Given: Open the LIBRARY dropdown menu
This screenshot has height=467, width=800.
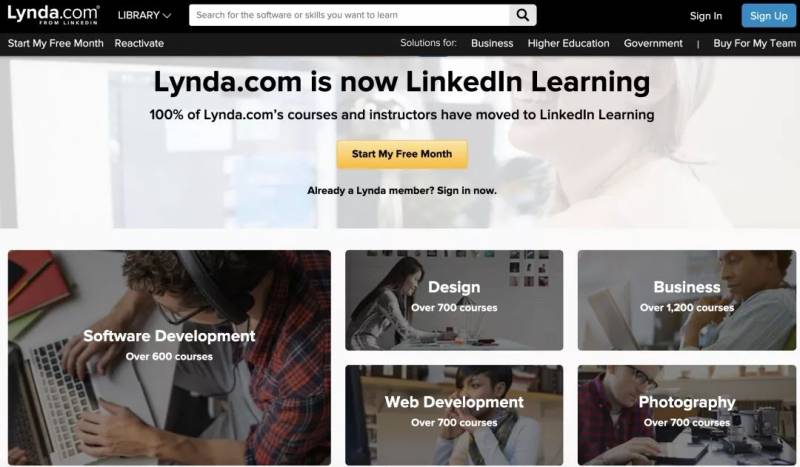Looking at the screenshot, I should pos(144,15).
